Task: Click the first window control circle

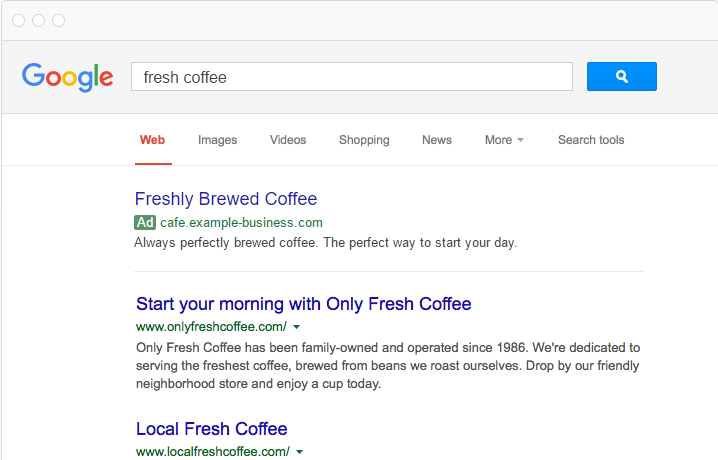Action: click(x=18, y=21)
